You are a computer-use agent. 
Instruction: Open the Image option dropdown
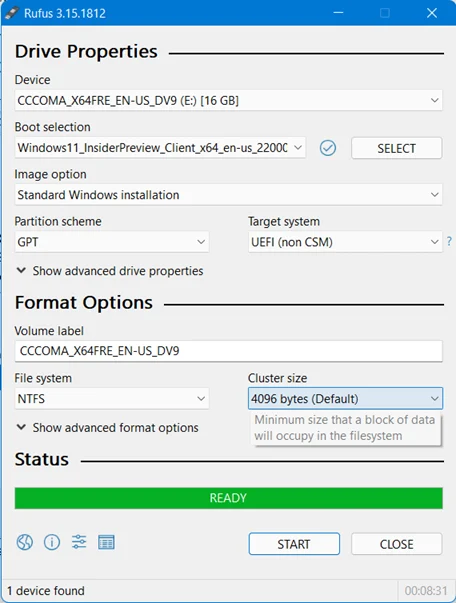228,195
